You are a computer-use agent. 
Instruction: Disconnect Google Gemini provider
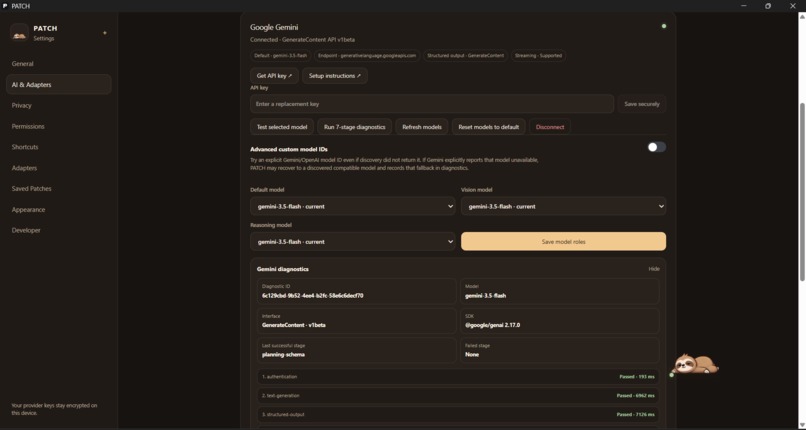point(549,127)
